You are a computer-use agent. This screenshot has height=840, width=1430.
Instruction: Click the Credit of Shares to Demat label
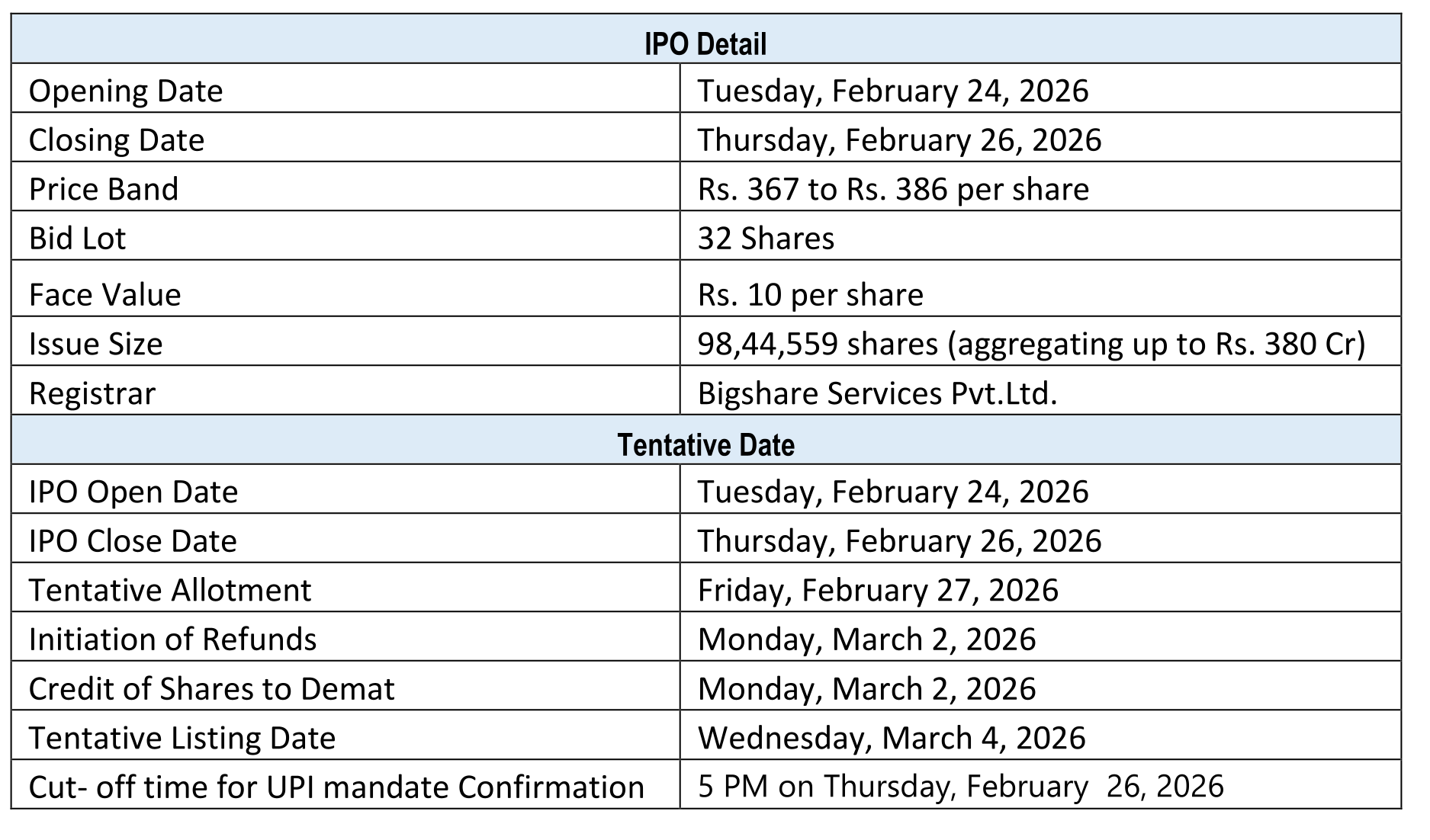click(211, 689)
